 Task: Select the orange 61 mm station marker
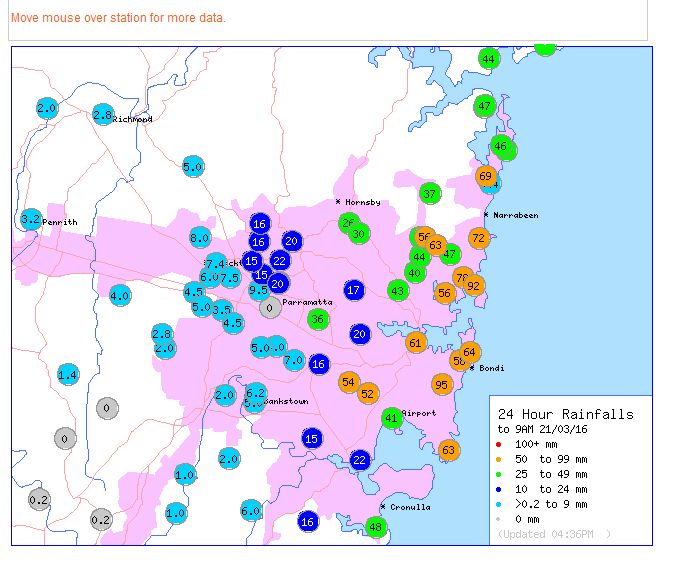(x=416, y=343)
